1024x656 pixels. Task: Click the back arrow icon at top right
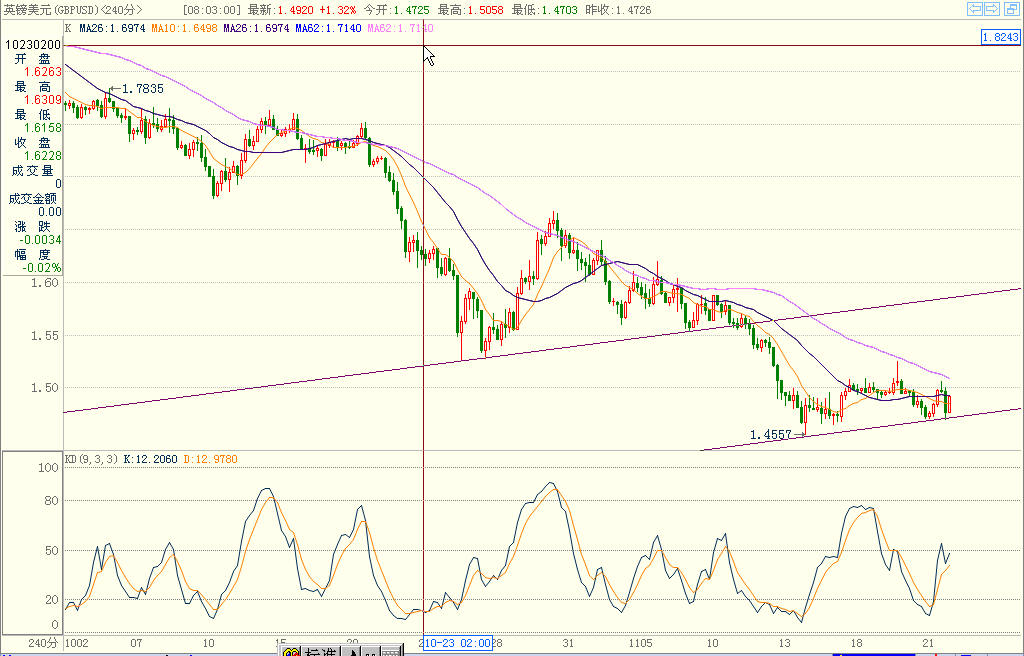click(975, 8)
